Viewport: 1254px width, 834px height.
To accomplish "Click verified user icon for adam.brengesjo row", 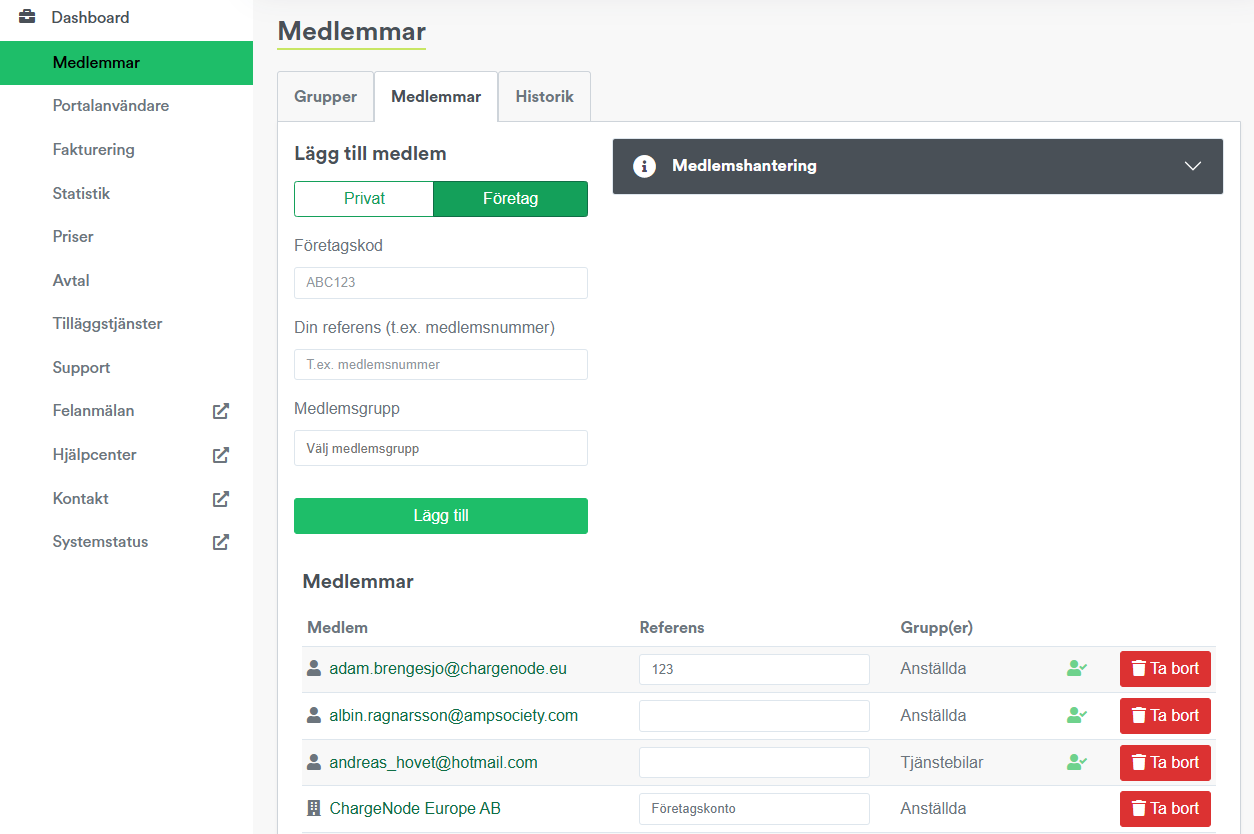I will [1077, 669].
